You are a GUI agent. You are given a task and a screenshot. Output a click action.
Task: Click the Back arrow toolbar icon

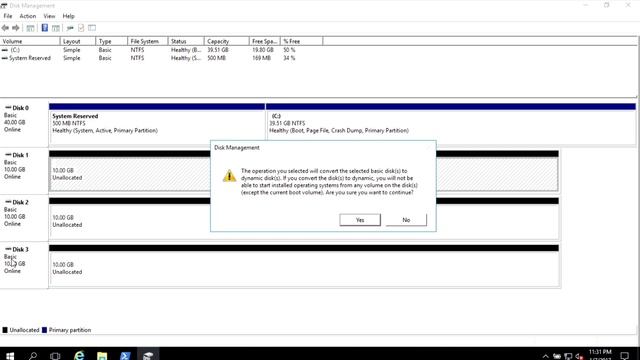tap(5, 28)
